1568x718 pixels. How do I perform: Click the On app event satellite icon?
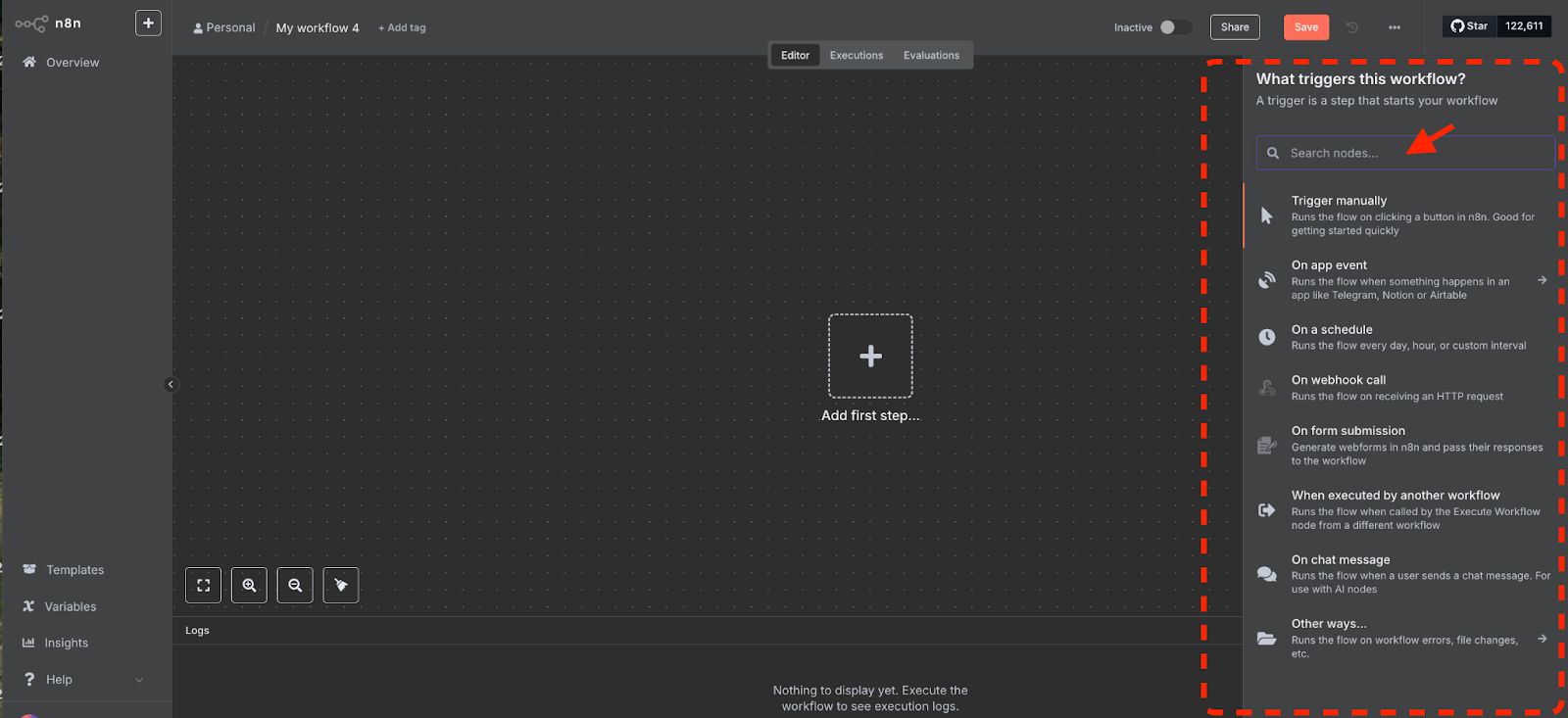pyautogui.click(x=1267, y=280)
